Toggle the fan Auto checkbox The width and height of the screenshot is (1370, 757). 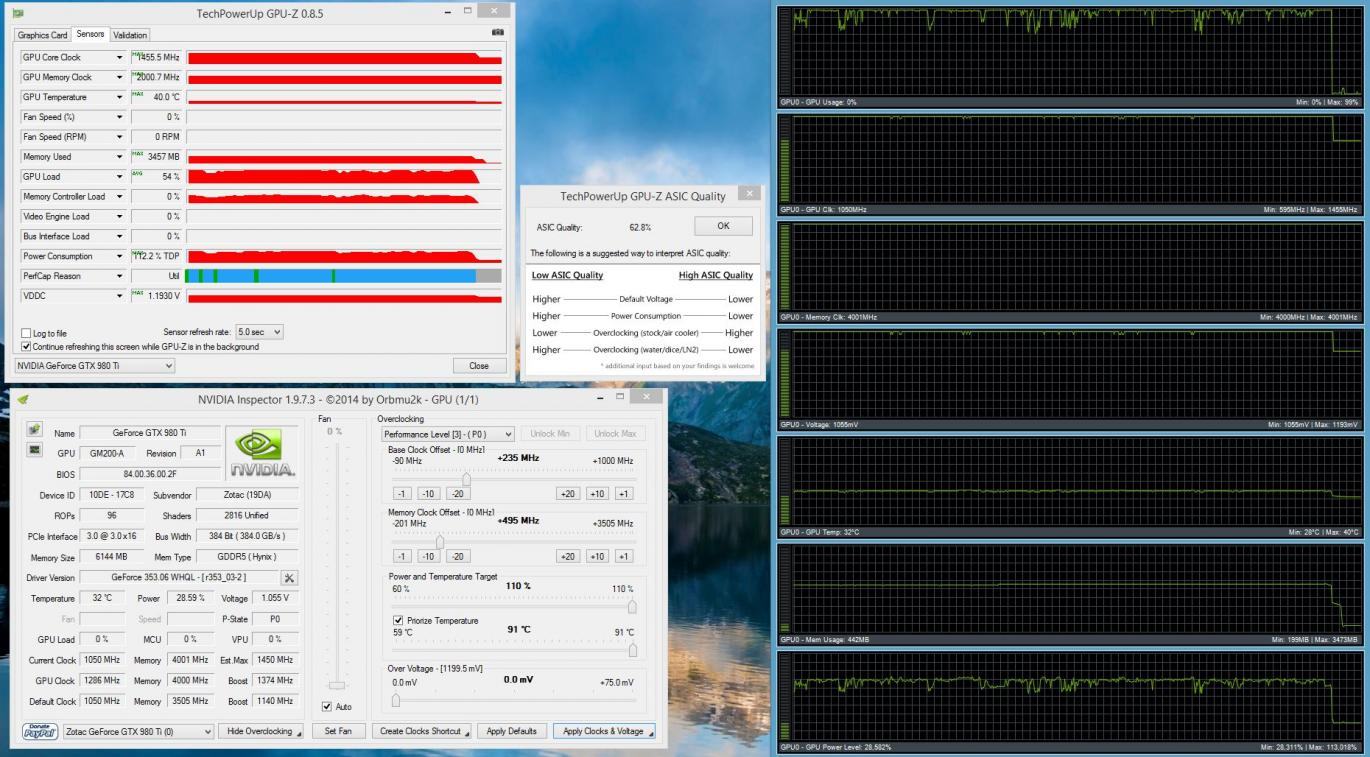[x=328, y=706]
